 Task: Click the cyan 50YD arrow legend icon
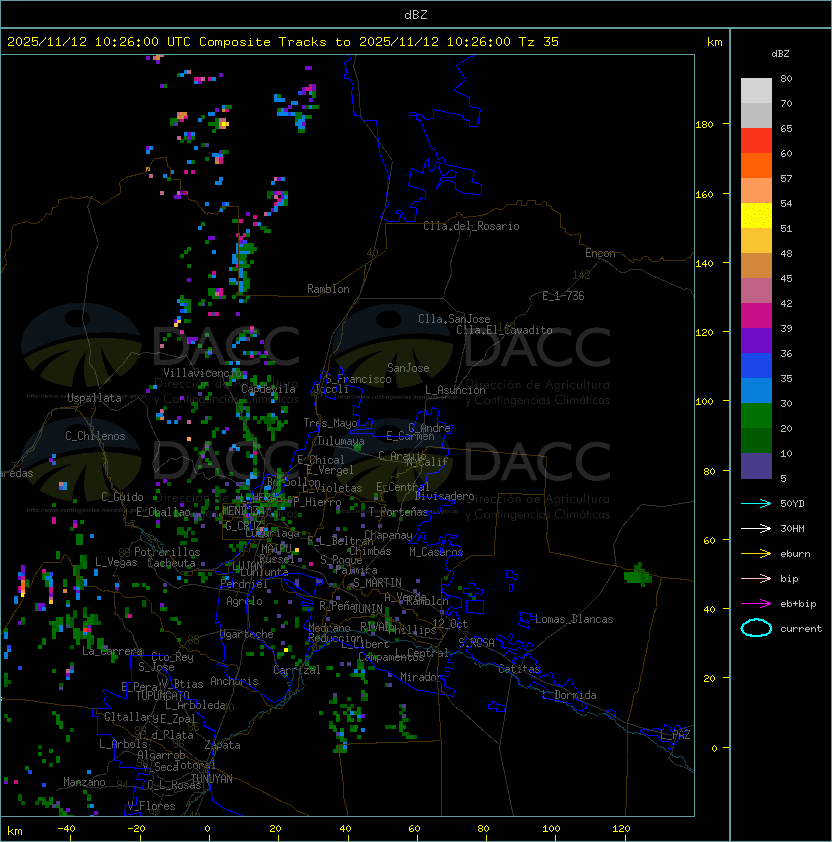point(756,504)
